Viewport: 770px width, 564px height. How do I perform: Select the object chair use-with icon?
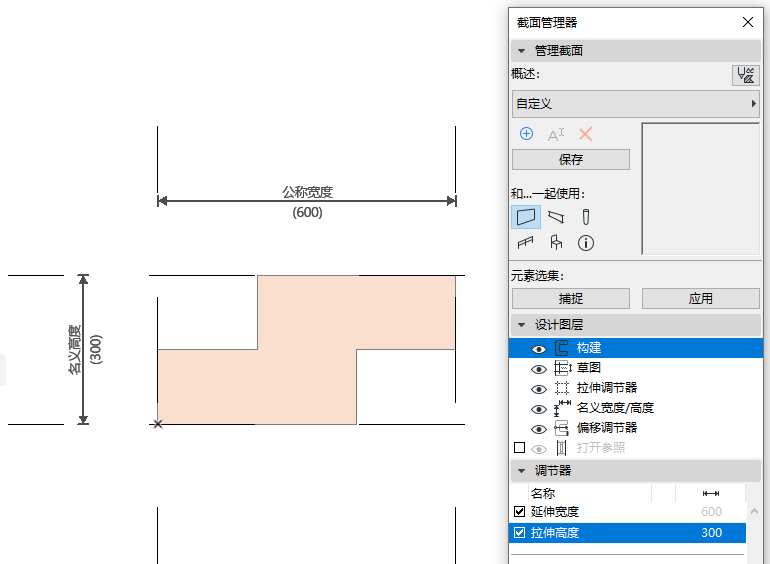click(x=556, y=242)
